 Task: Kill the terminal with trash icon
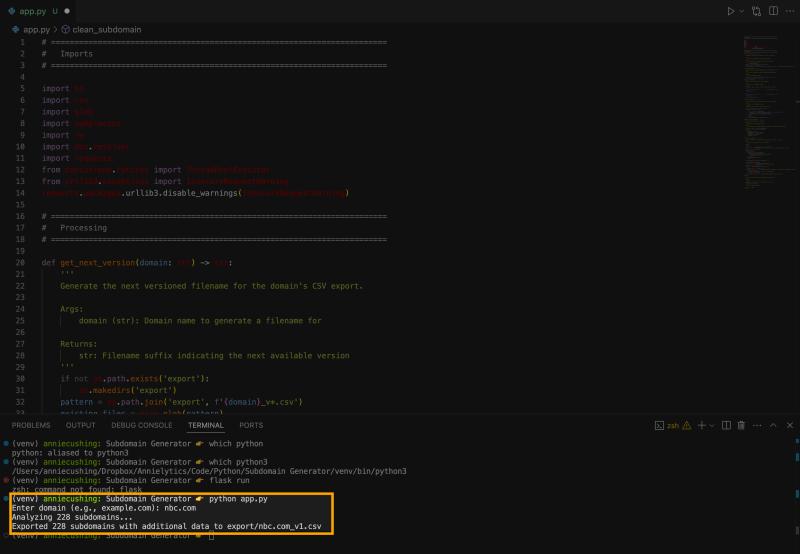[x=741, y=425]
